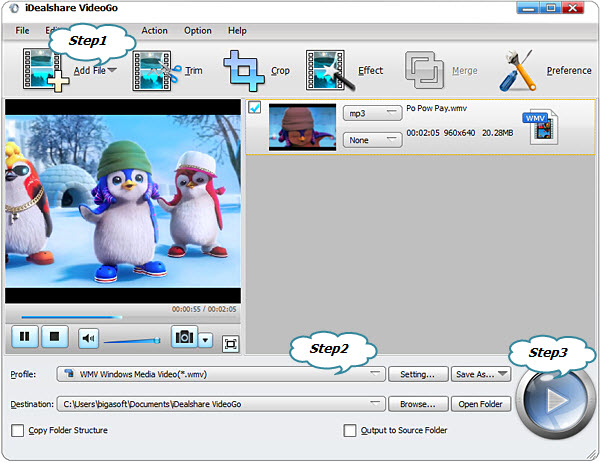The height and width of the screenshot is (463, 600).
Task: Select the Po Pow Pay.wmv video thumbnail
Action: click(x=302, y=127)
